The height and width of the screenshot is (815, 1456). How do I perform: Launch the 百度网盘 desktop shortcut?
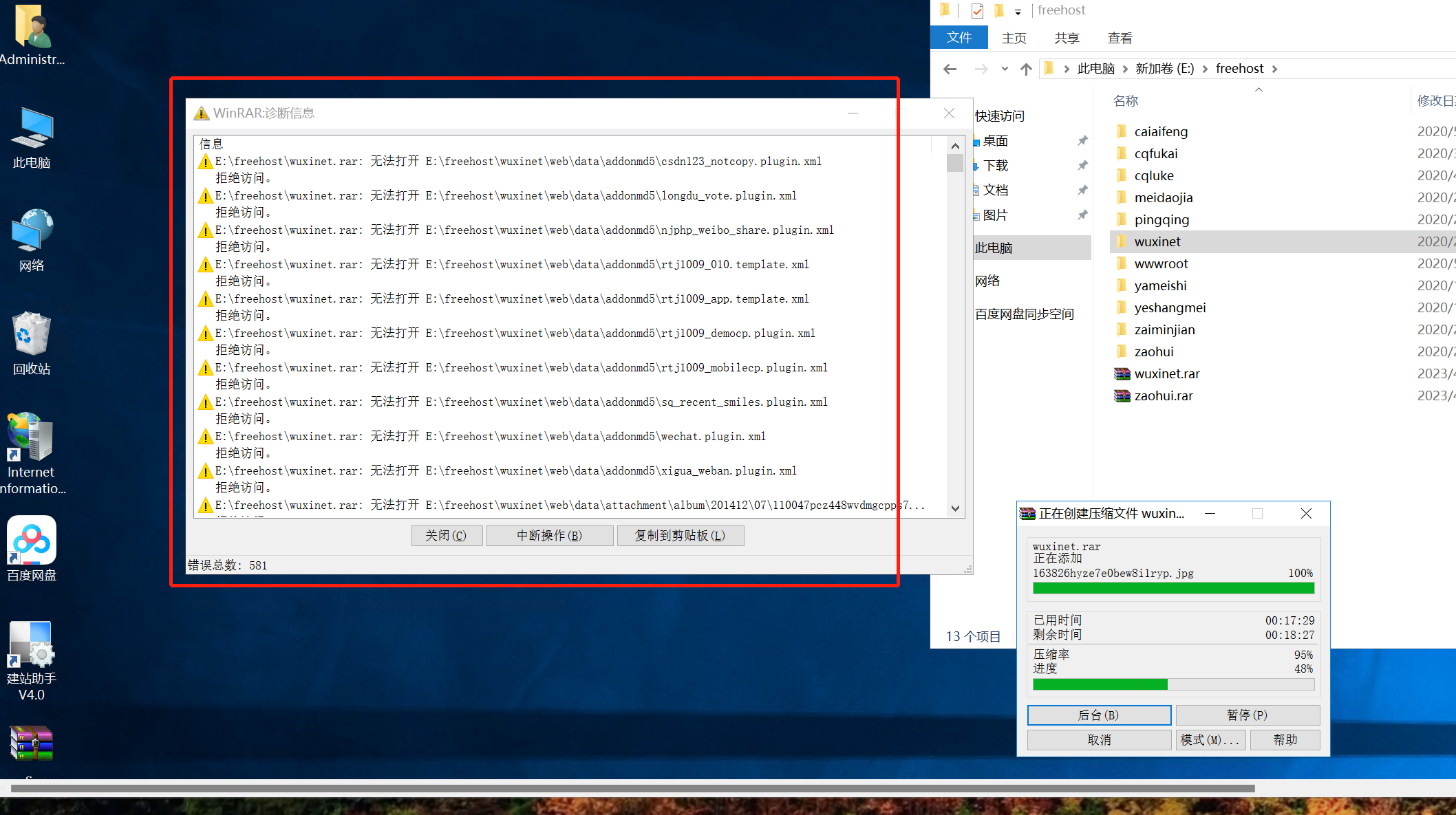(x=32, y=549)
